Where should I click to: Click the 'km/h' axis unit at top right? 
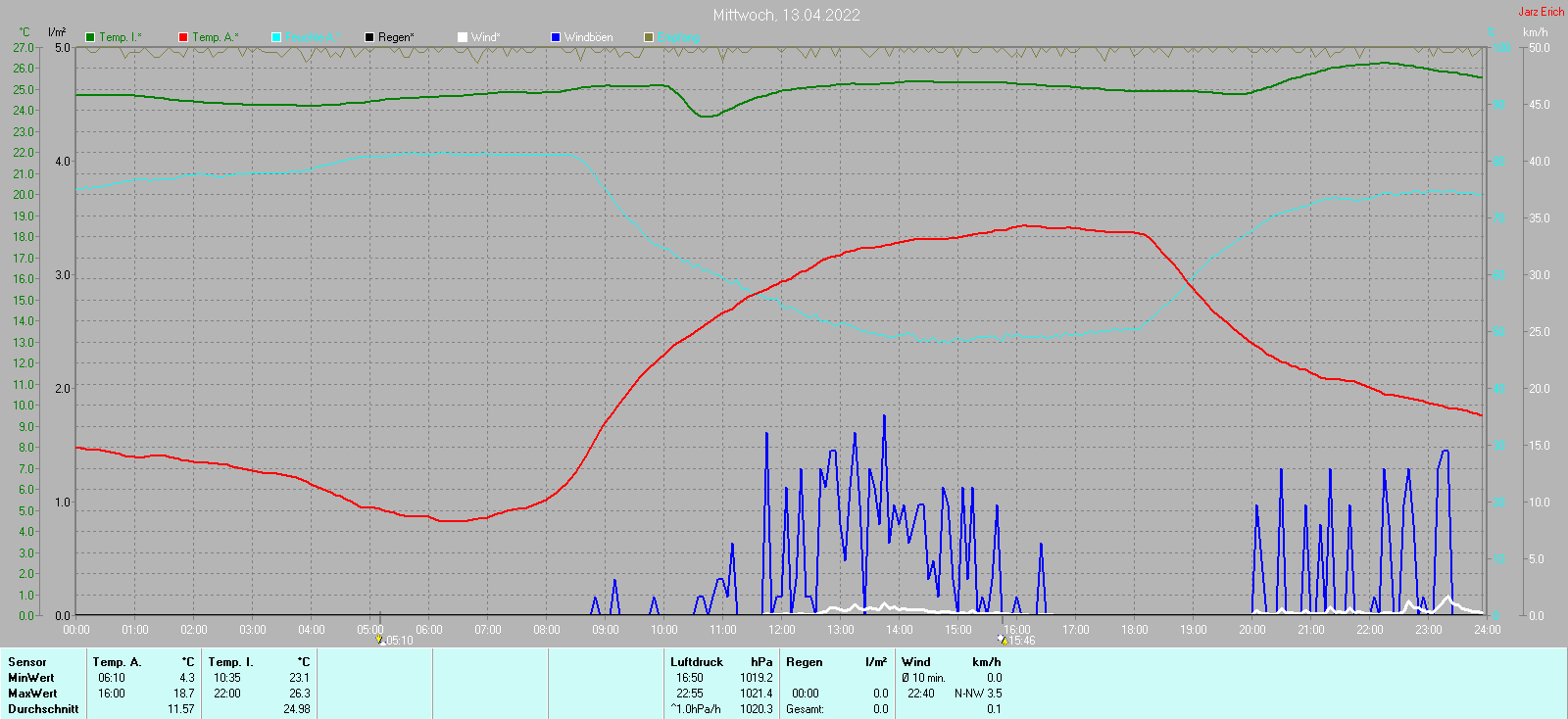coord(1536,32)
